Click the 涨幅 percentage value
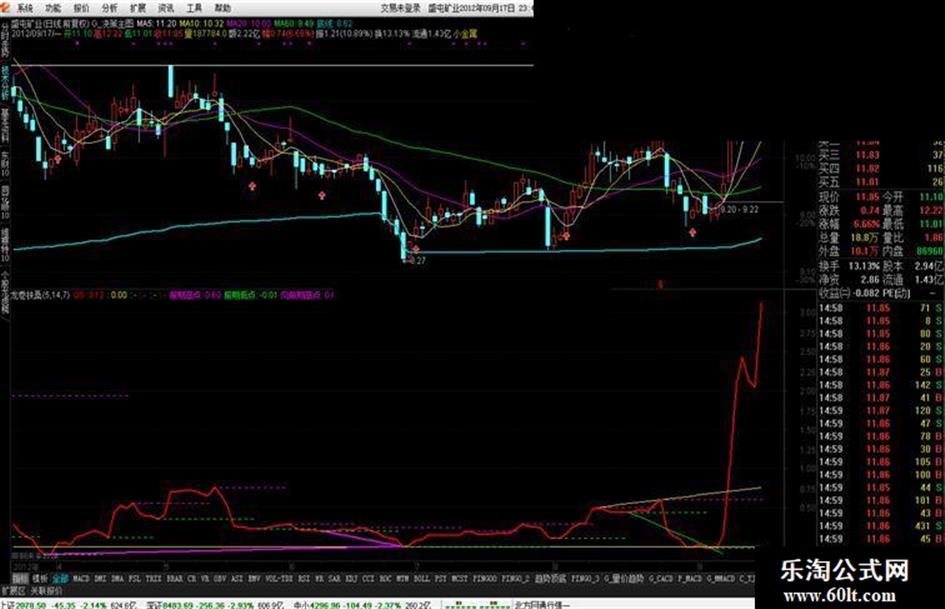This screenshot has width=945, height=609. (x=867, y=223)
